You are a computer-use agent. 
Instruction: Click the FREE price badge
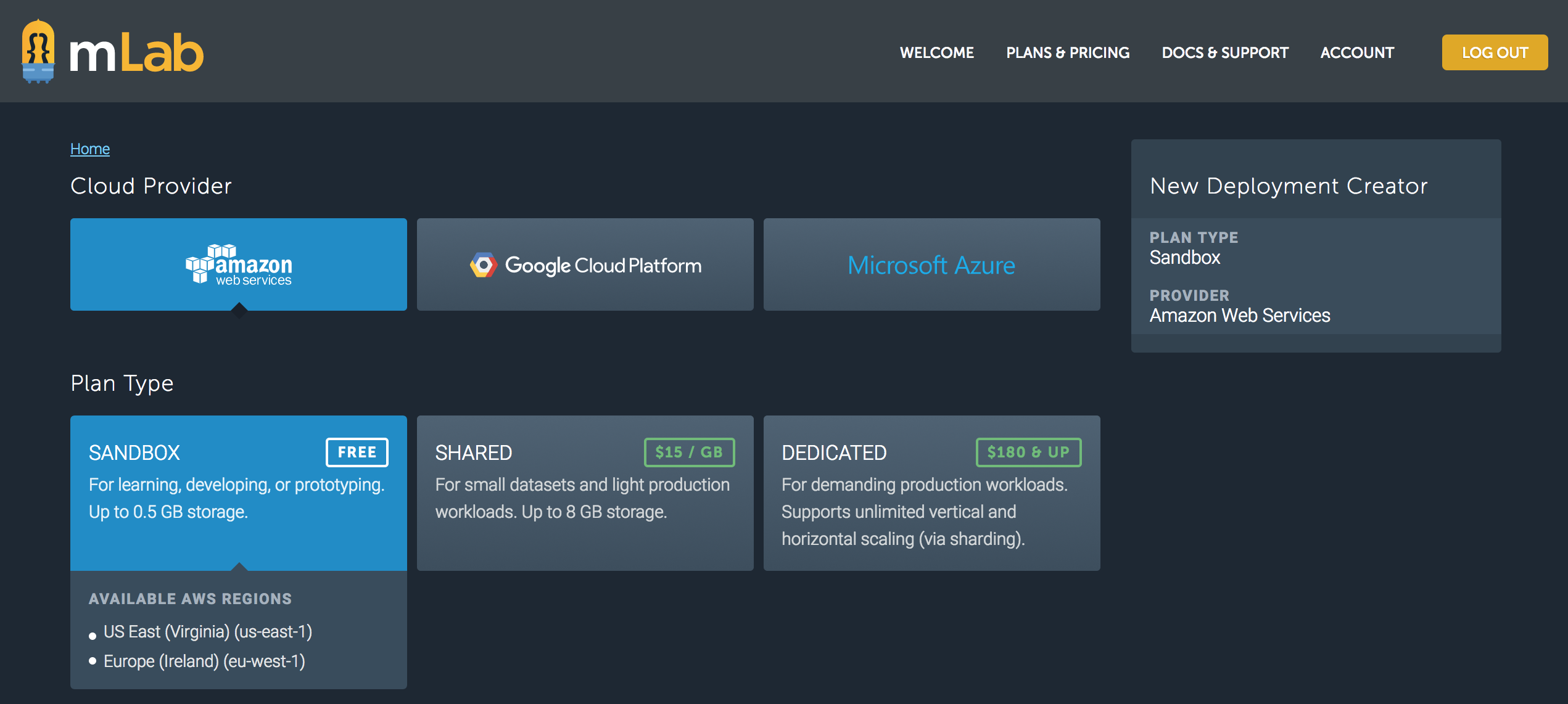tap(357, 452)
